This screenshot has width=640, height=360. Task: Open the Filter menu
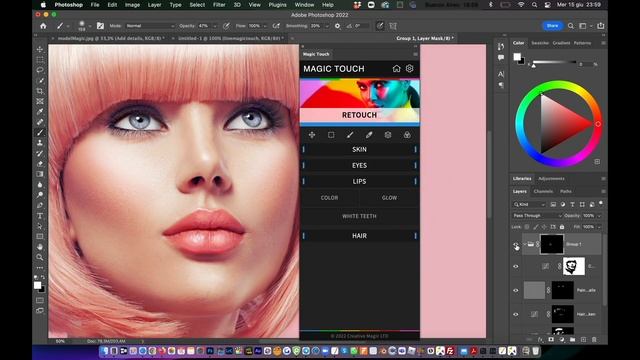pos(219,5)
